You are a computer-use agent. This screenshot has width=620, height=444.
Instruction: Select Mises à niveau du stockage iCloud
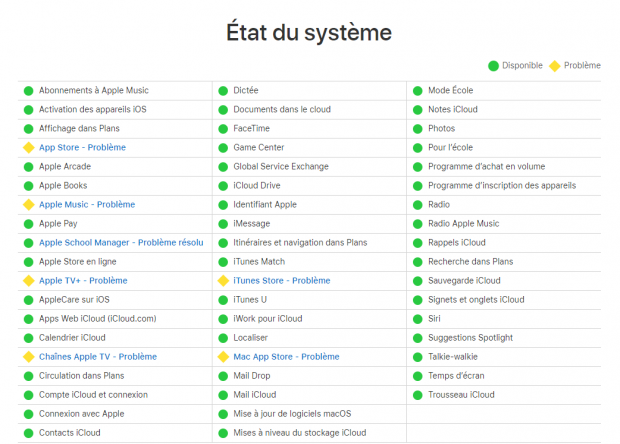(300, 433)
